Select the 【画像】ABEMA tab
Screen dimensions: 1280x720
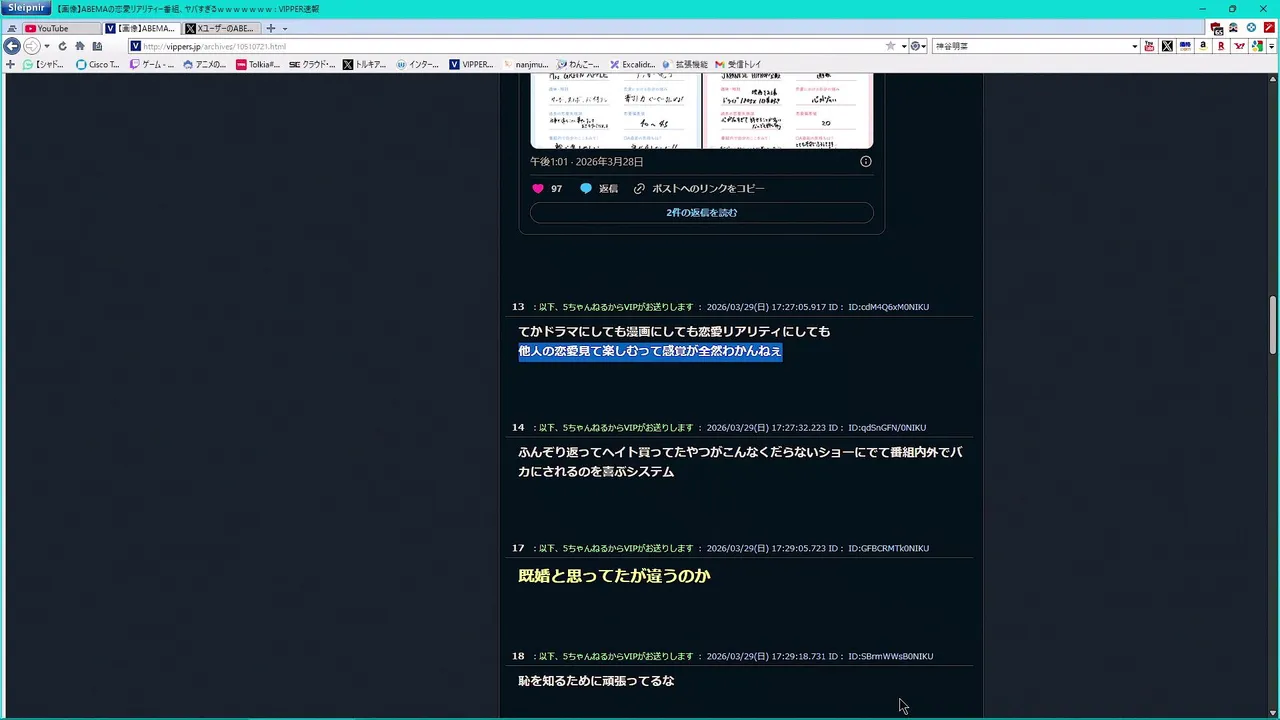(x=141, y=28)
